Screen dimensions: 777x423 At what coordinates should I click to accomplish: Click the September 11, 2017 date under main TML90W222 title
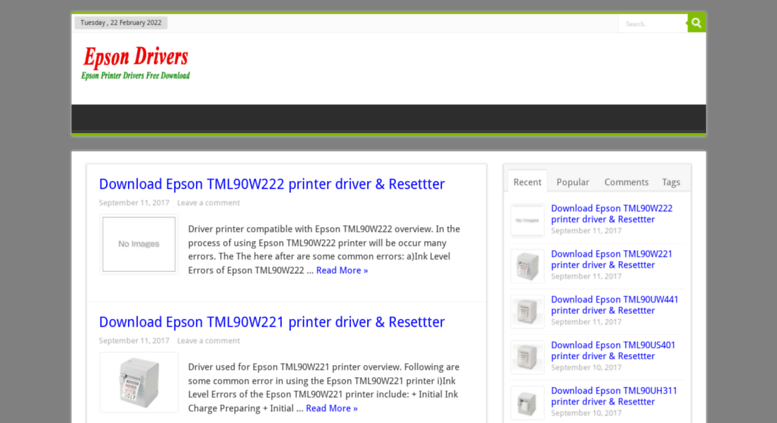(134, 203)
